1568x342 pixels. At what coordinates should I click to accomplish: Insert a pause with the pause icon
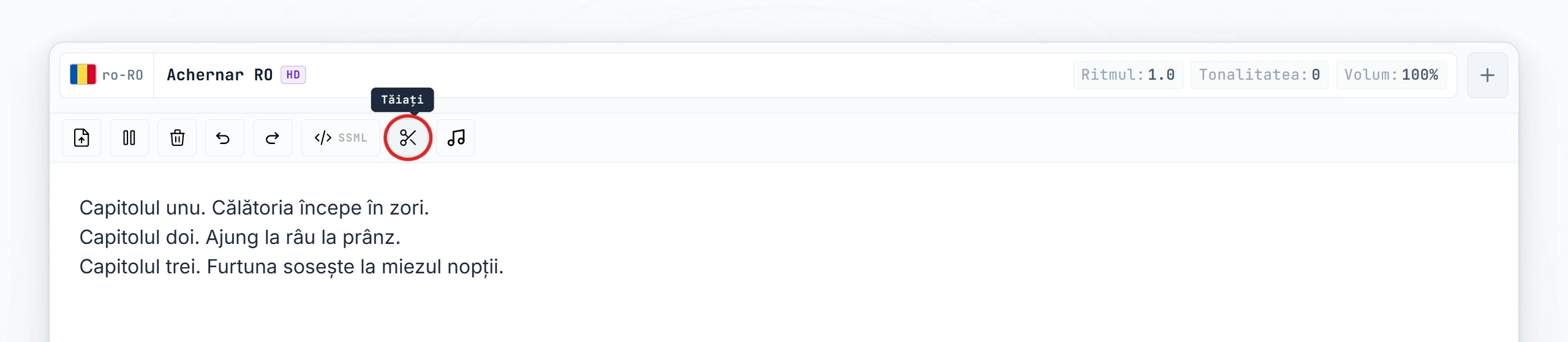point(129,138)
